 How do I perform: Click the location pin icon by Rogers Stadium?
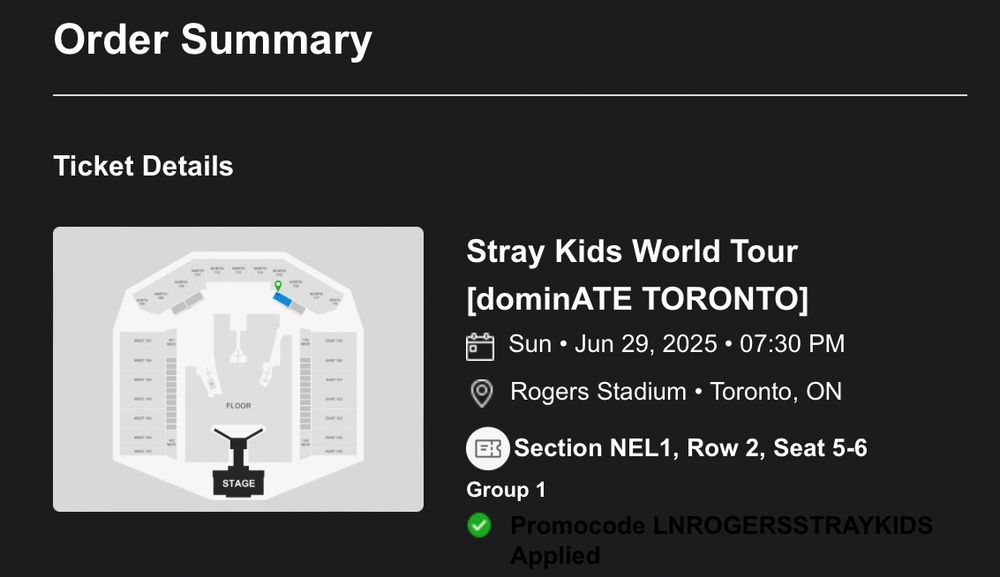click(x=482, y=393)
